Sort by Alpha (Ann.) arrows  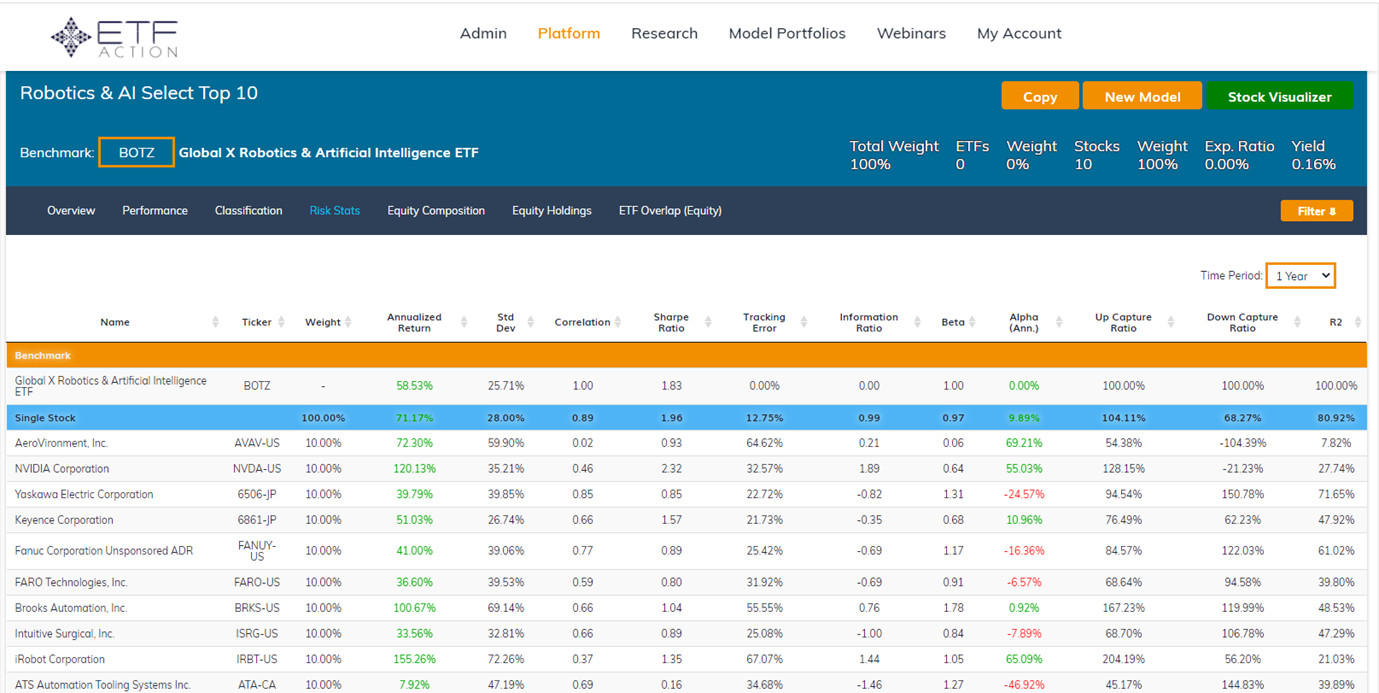tap(1060, 322)
